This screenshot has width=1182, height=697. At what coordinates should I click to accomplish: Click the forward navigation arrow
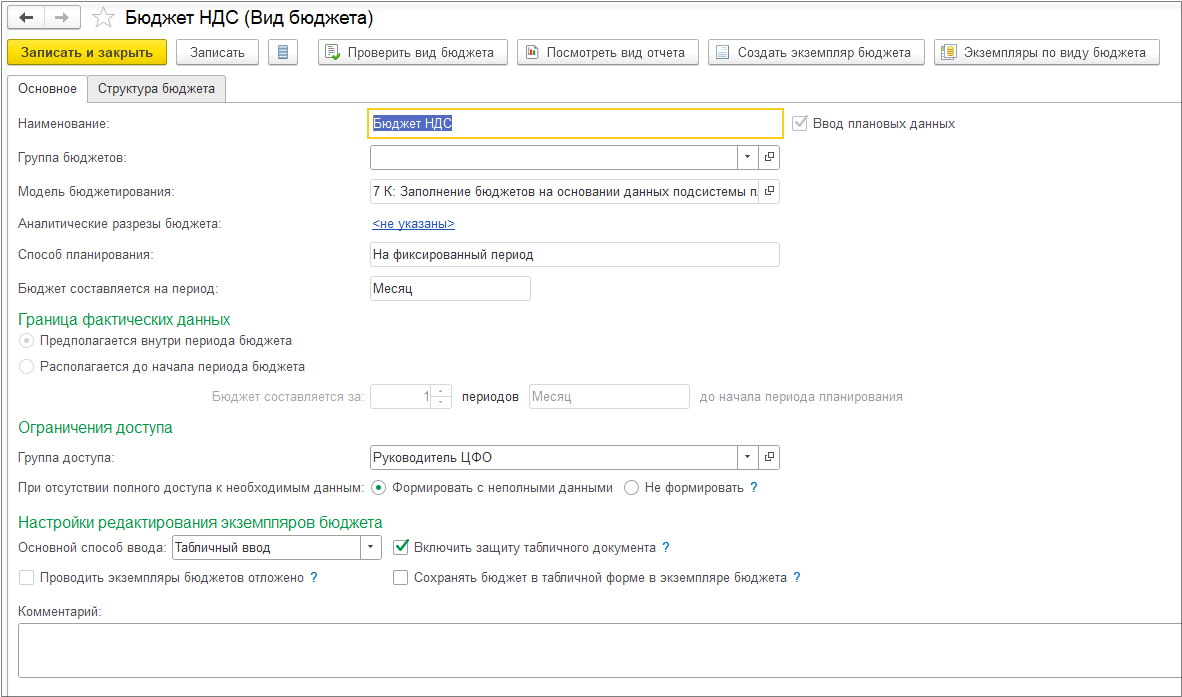pos(61,18)
